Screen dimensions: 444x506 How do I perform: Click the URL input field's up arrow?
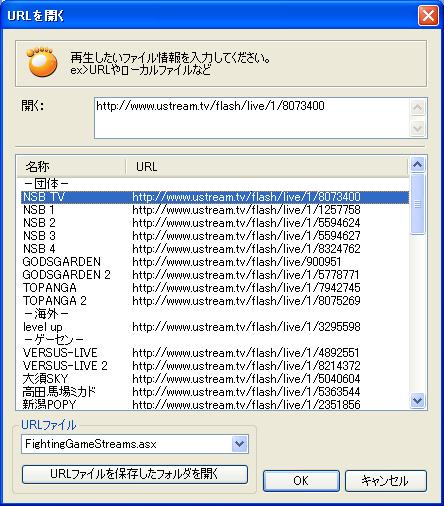(x=418, y=107)
